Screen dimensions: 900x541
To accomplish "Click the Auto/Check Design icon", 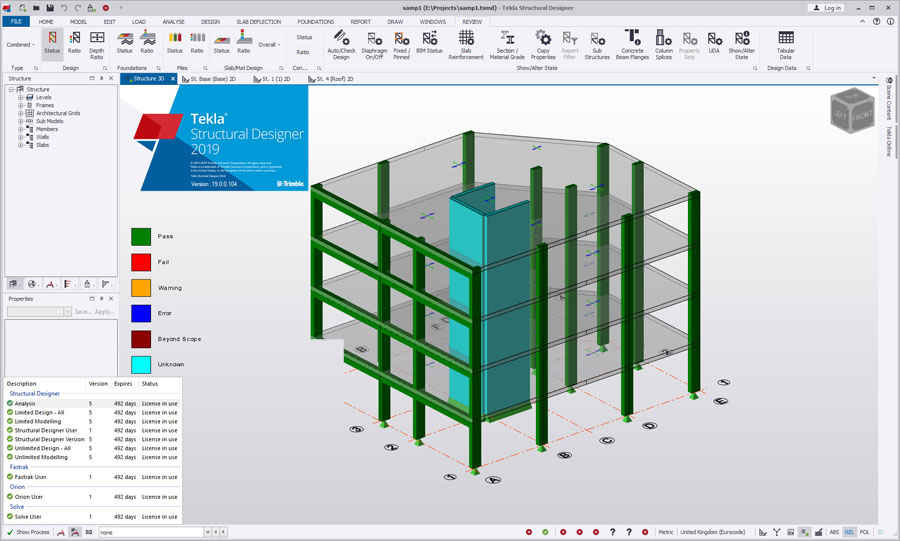I will tap(341, 43).
